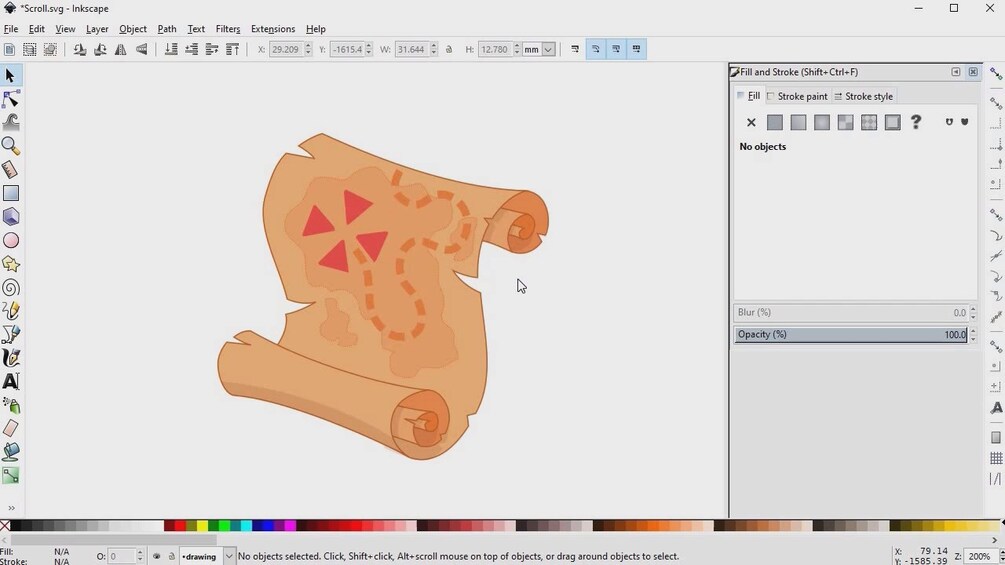
Task: Select the Bezier pen tool
Action: coord(10,334)
